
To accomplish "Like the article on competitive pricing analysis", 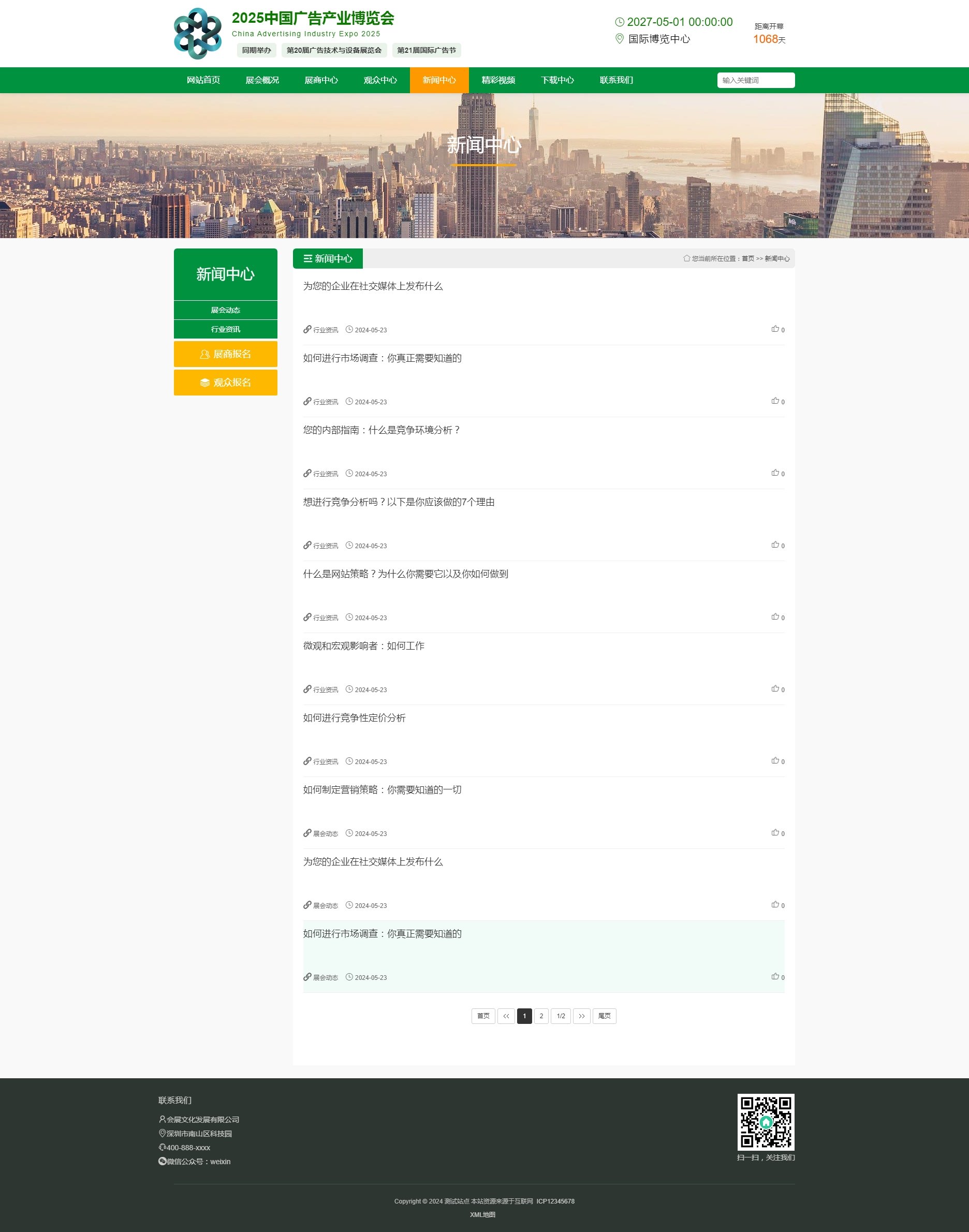I will (774, 760).
